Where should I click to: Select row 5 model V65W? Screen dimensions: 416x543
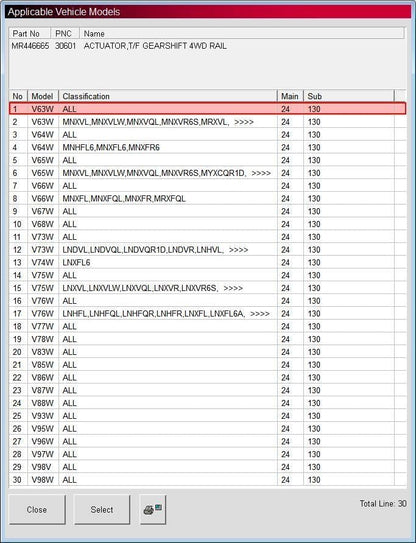43,160
